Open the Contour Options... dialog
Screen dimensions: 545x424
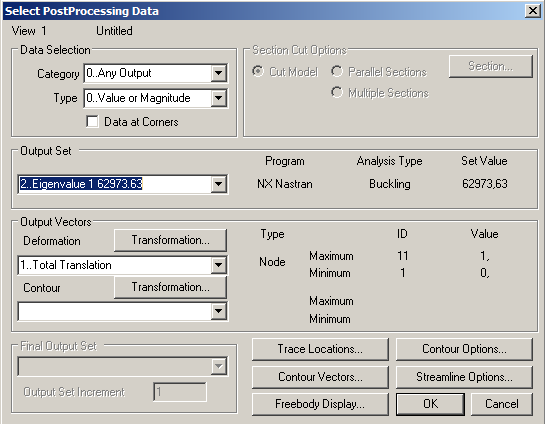click(x=464, y=349)
